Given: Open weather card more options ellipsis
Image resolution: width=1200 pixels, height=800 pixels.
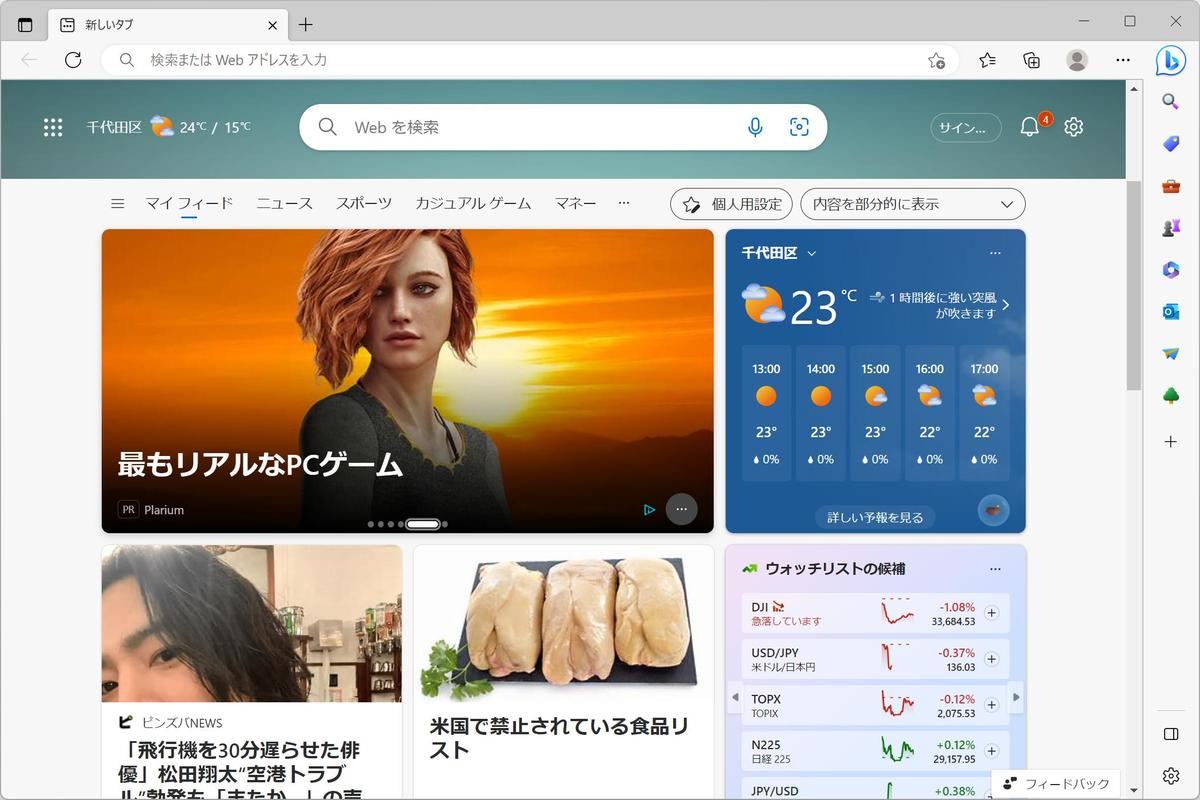Looking at the screenshot, I should click(995, 253).
